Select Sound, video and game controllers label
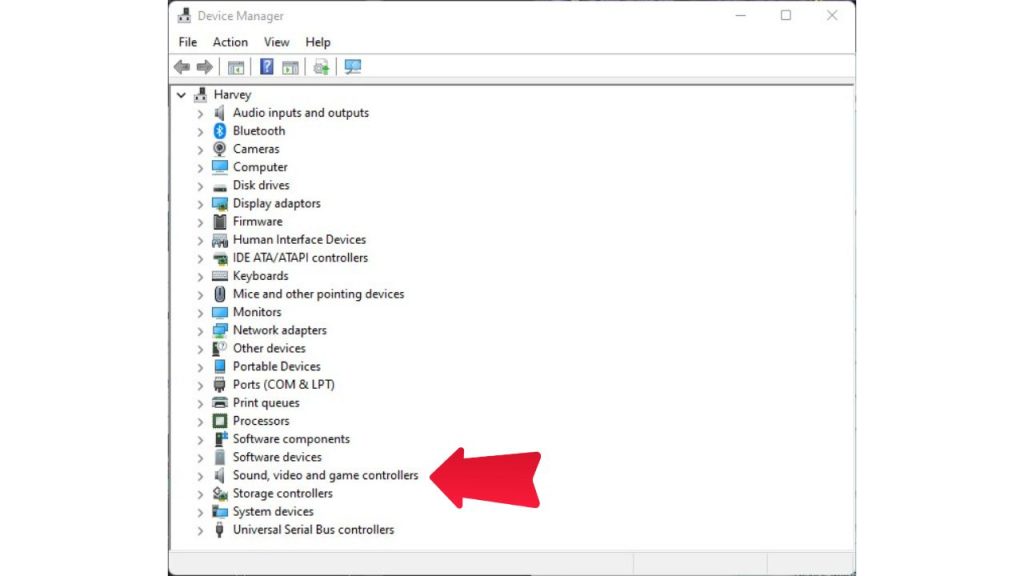Screen dimensions: 1024x576 pyautogui.click(x=325, y=475)
